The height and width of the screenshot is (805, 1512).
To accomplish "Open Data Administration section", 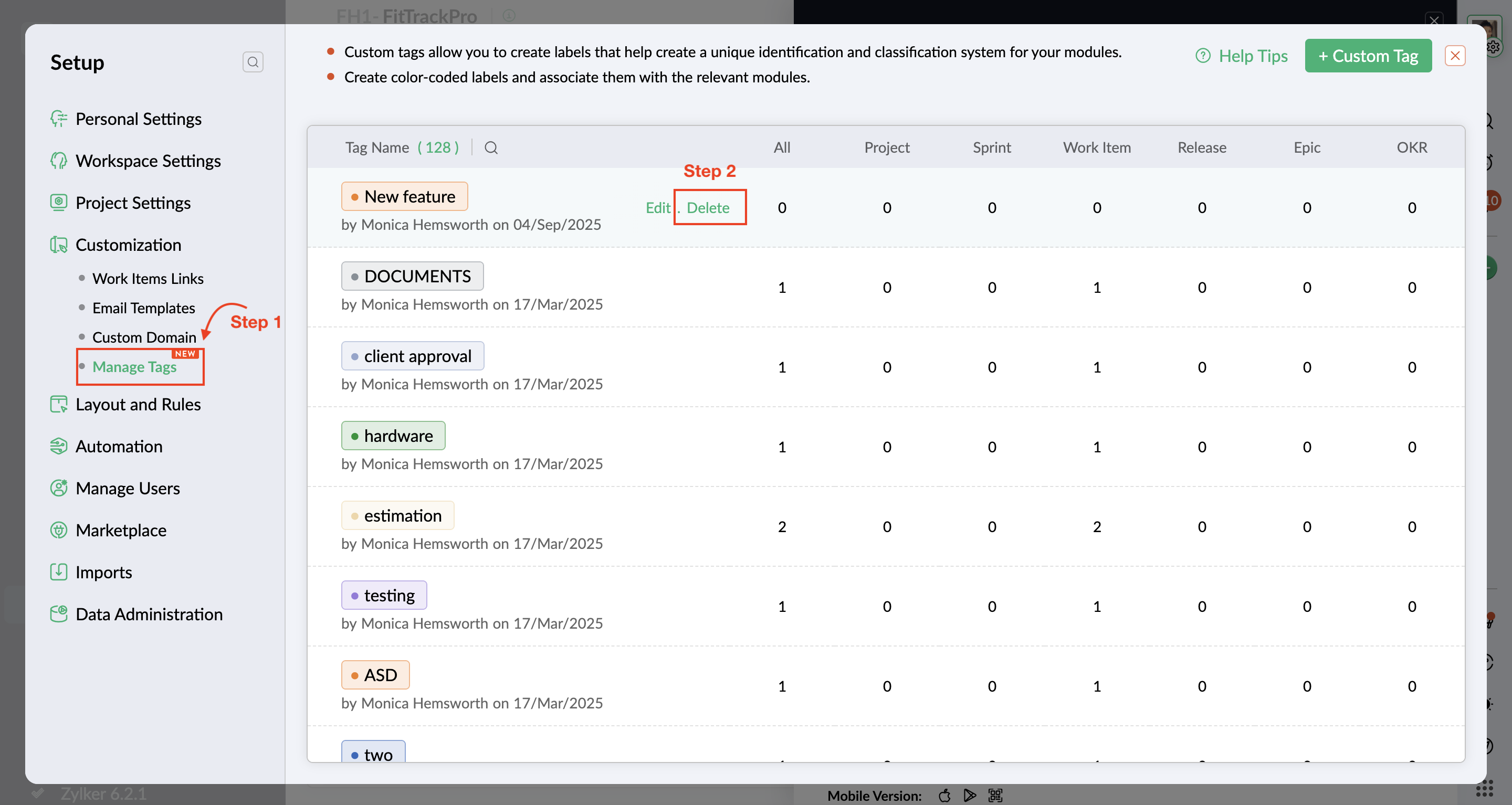I will (149, 615).
